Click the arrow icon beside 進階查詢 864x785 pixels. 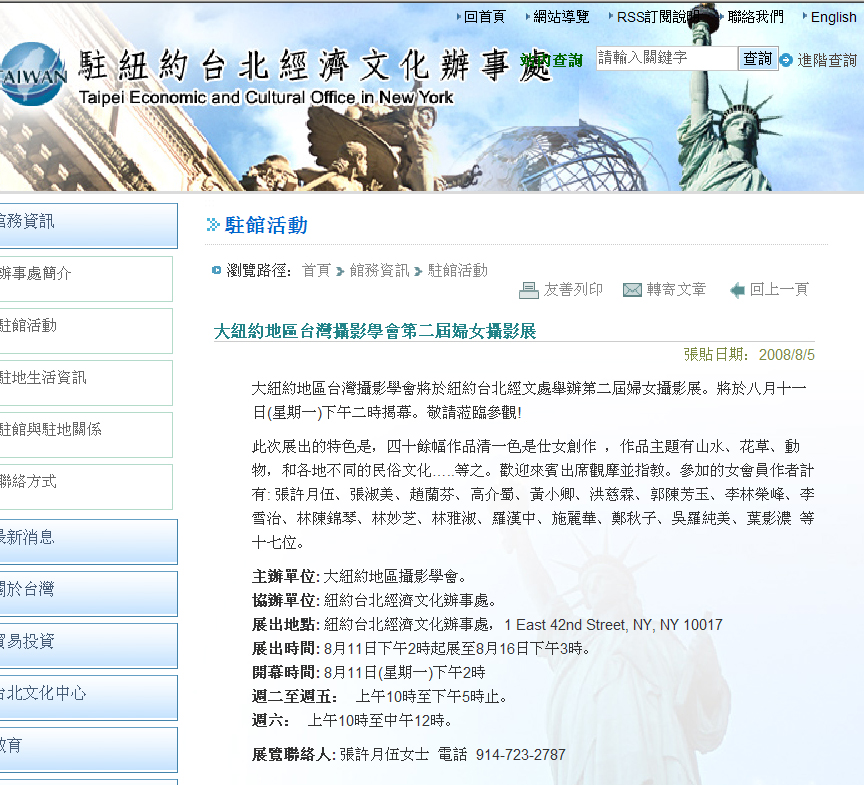pos(786,60)
